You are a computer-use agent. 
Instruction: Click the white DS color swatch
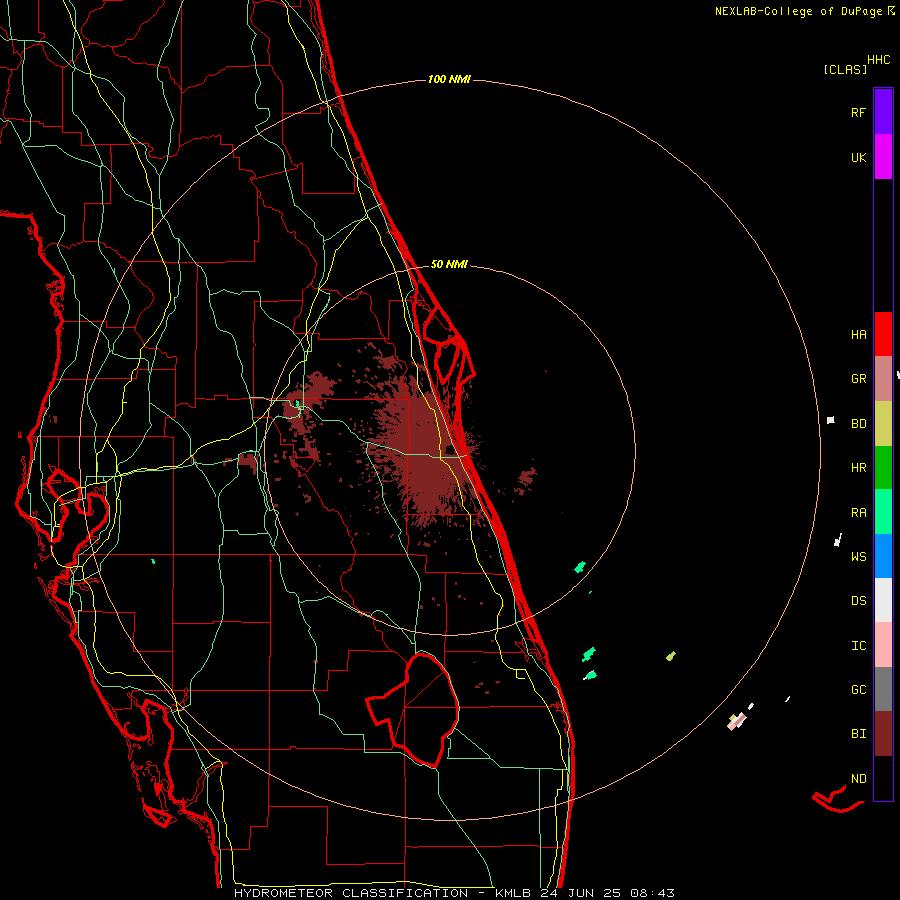[x=883, y=600]
